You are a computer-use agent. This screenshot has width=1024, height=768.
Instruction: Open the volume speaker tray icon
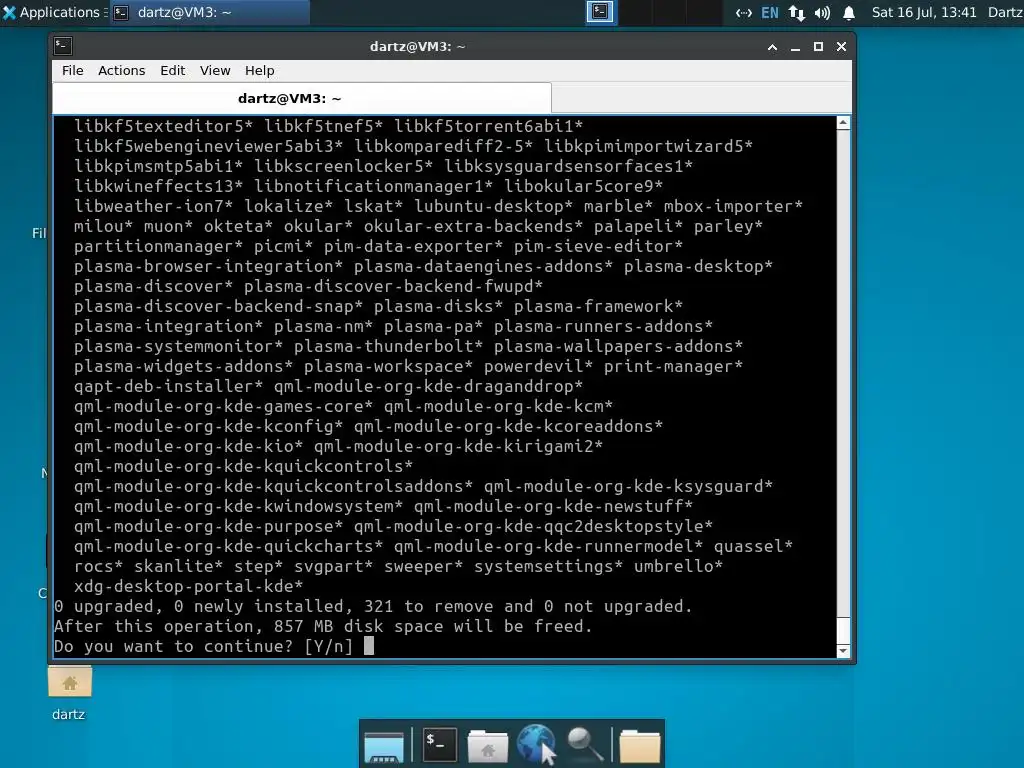(x=822, y=13)
